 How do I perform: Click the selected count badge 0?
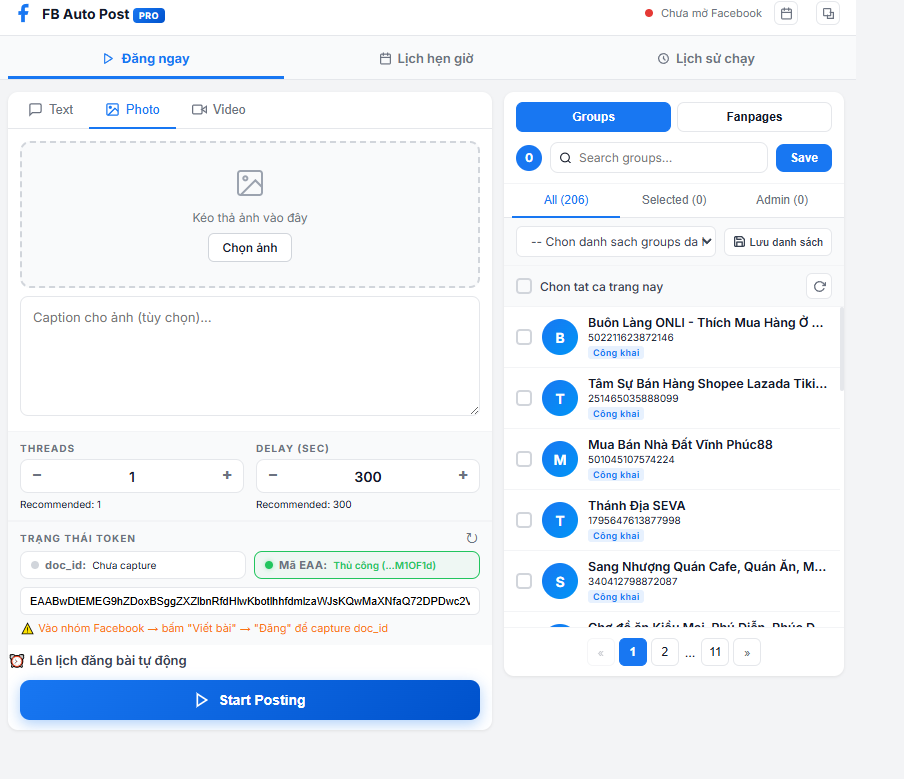click(x=529, y=158)
